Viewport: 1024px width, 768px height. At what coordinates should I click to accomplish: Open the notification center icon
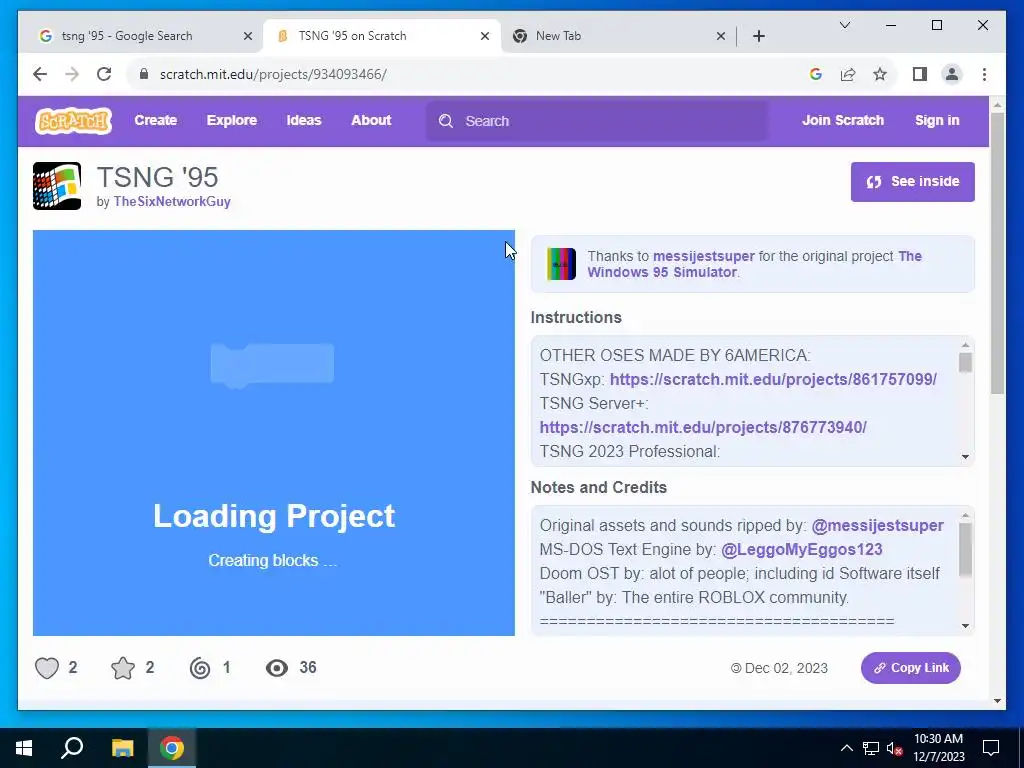click(x=991, y=748)
